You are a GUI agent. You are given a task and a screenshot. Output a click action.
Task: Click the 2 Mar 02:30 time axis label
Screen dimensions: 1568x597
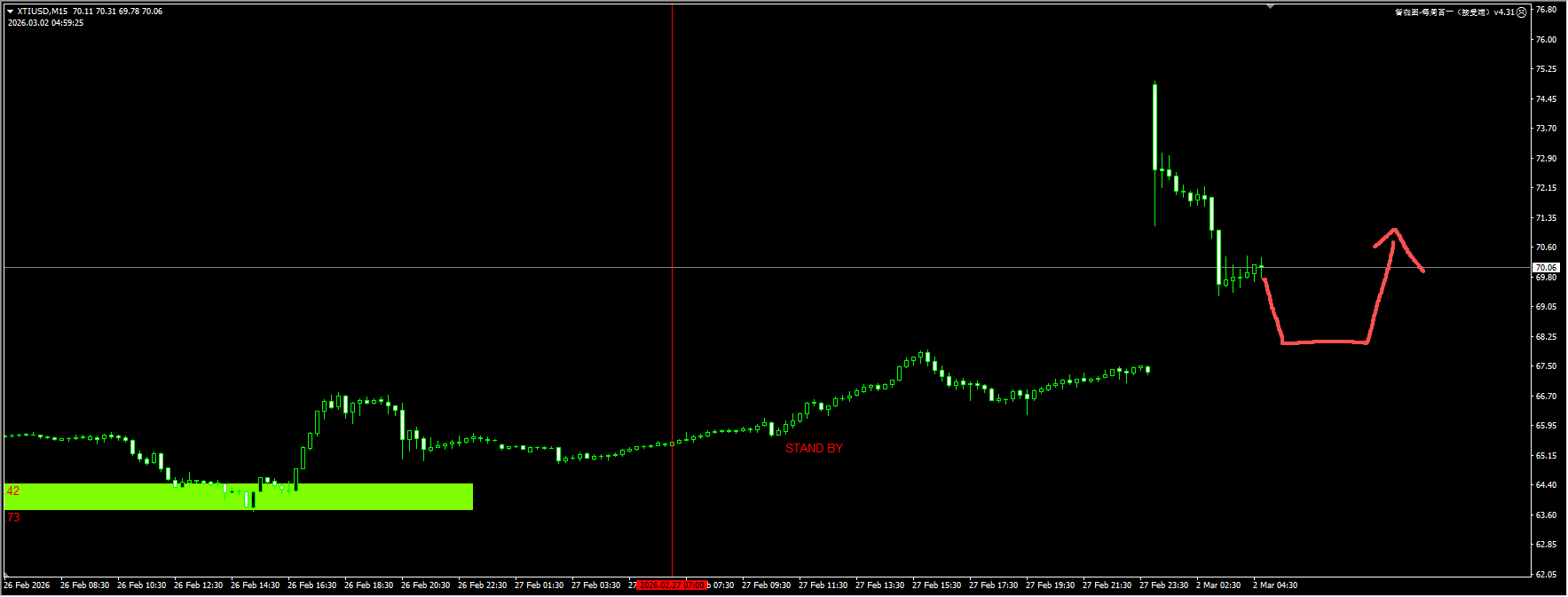tap(1218, 585)
